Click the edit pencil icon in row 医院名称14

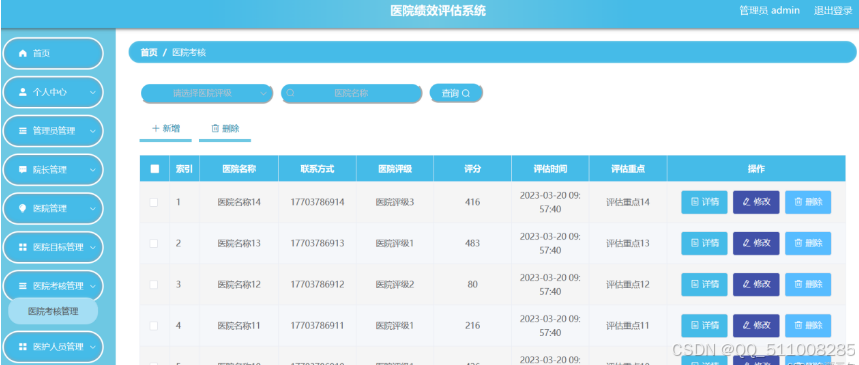[x=746, y=202]
